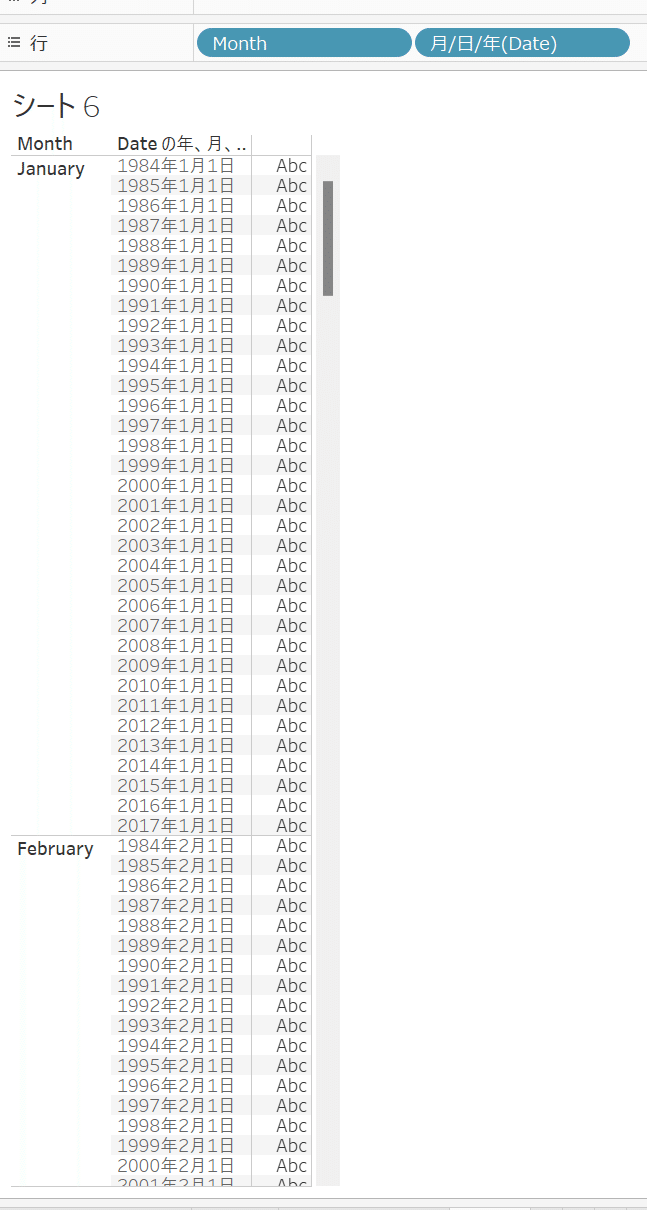Click the Date の年、月 column header
647x1210 pixels.
(182, 144)
